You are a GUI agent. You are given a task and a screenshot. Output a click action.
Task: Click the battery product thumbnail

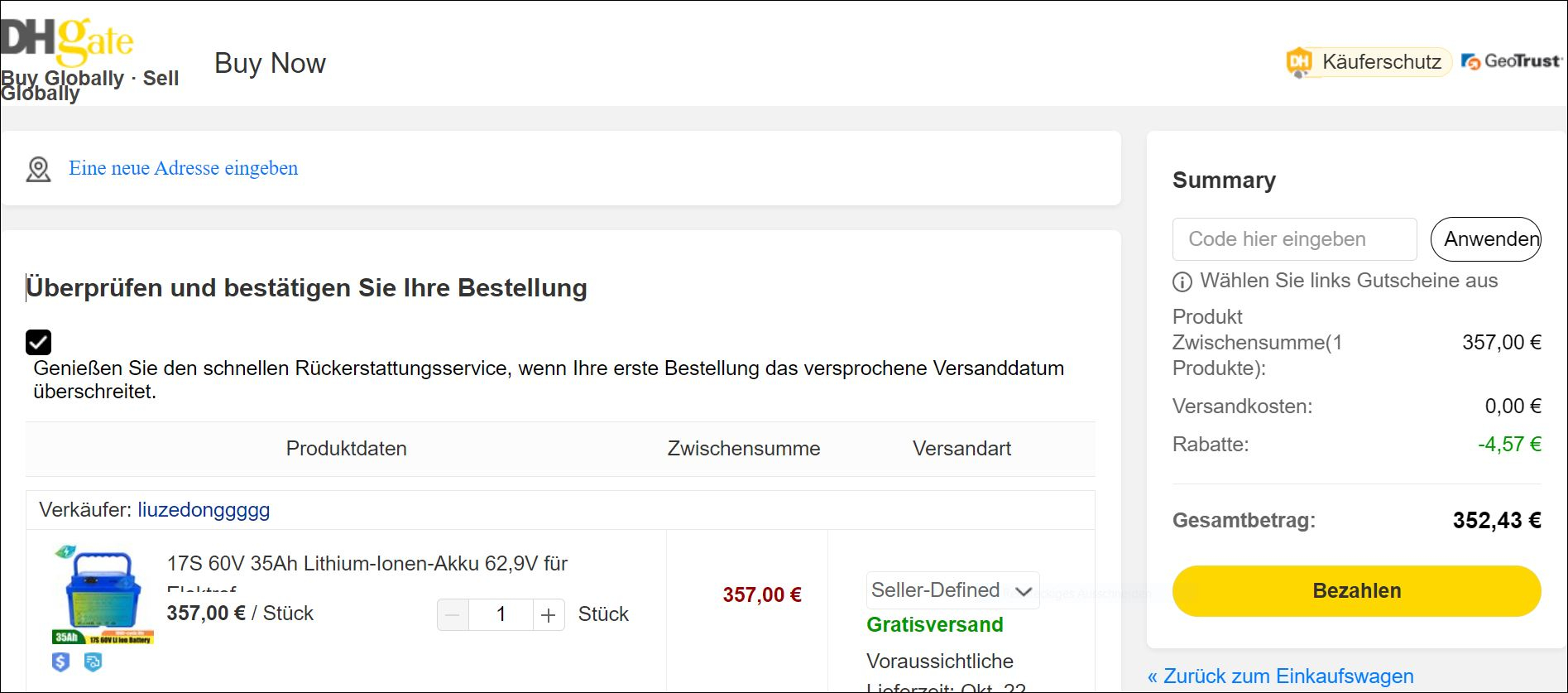pyautogui.click(x=103, y=594)
